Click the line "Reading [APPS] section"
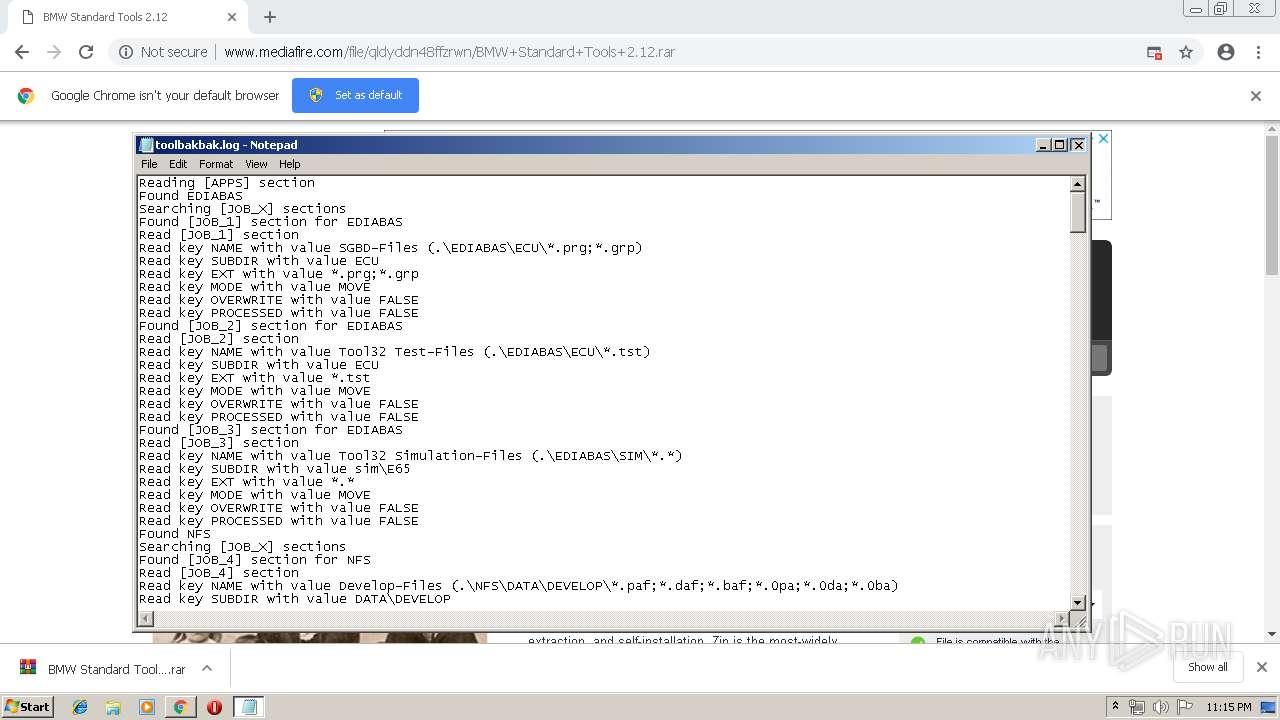The width and height of the screenshot is (1280, 720). pos(227,183)
